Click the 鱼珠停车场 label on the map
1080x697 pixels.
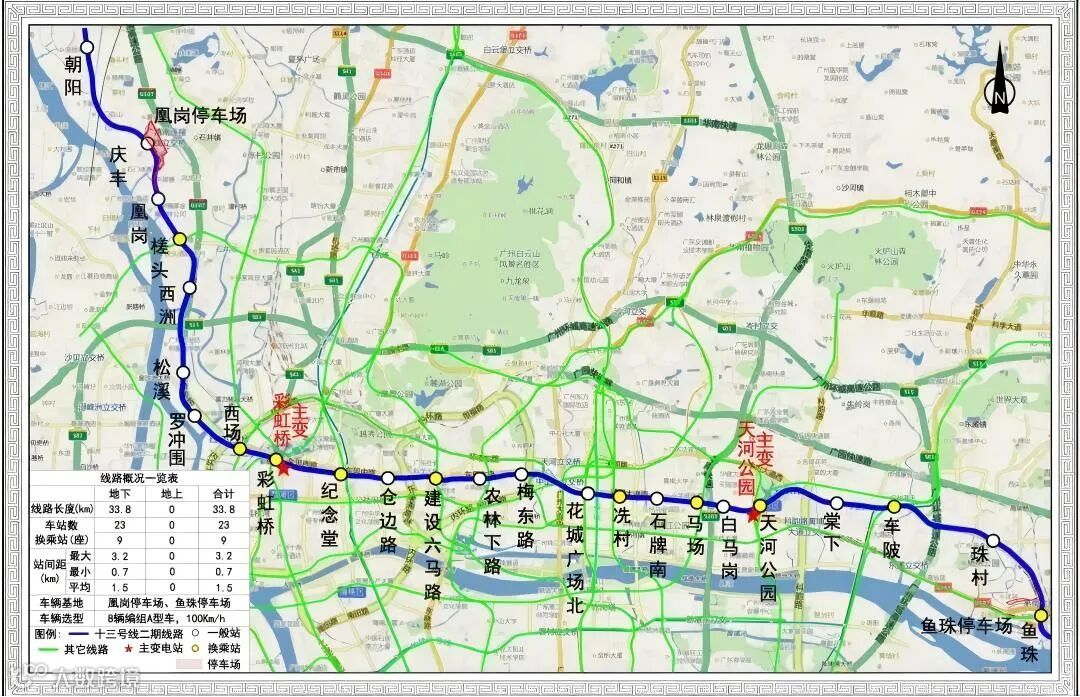click(967, 625)
